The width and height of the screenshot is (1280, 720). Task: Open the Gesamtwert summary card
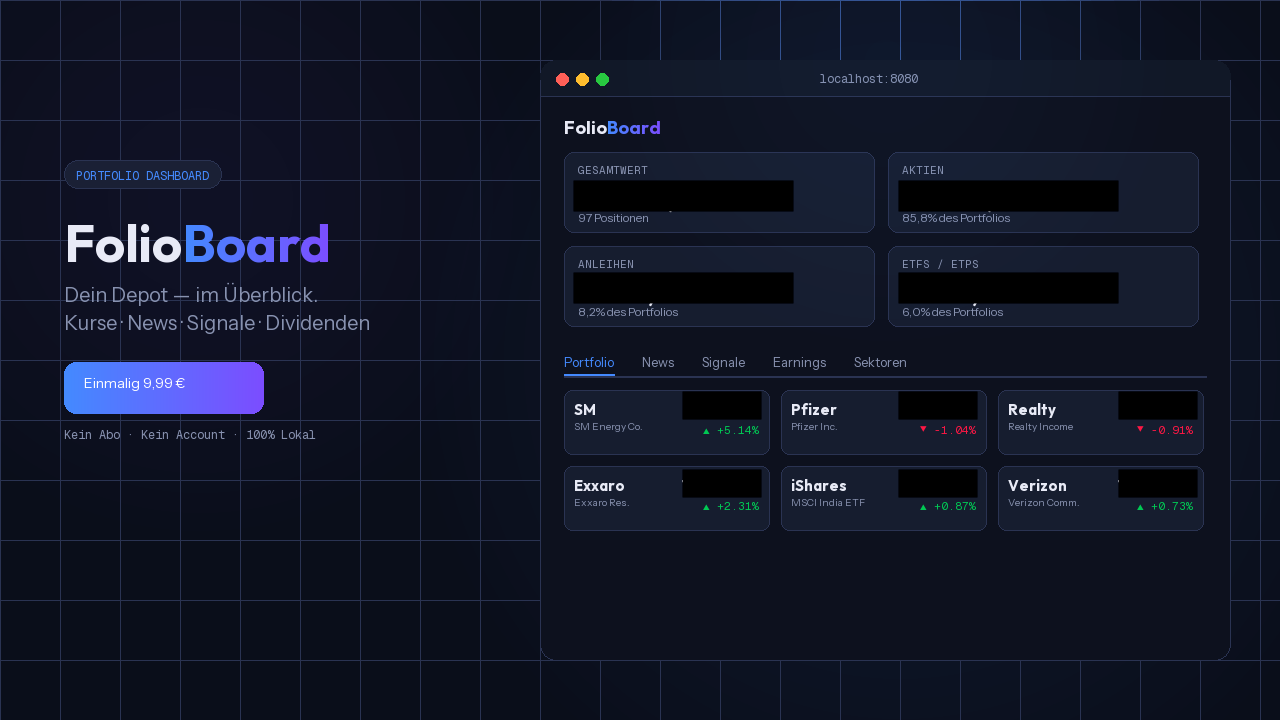(x=719, y=192)
